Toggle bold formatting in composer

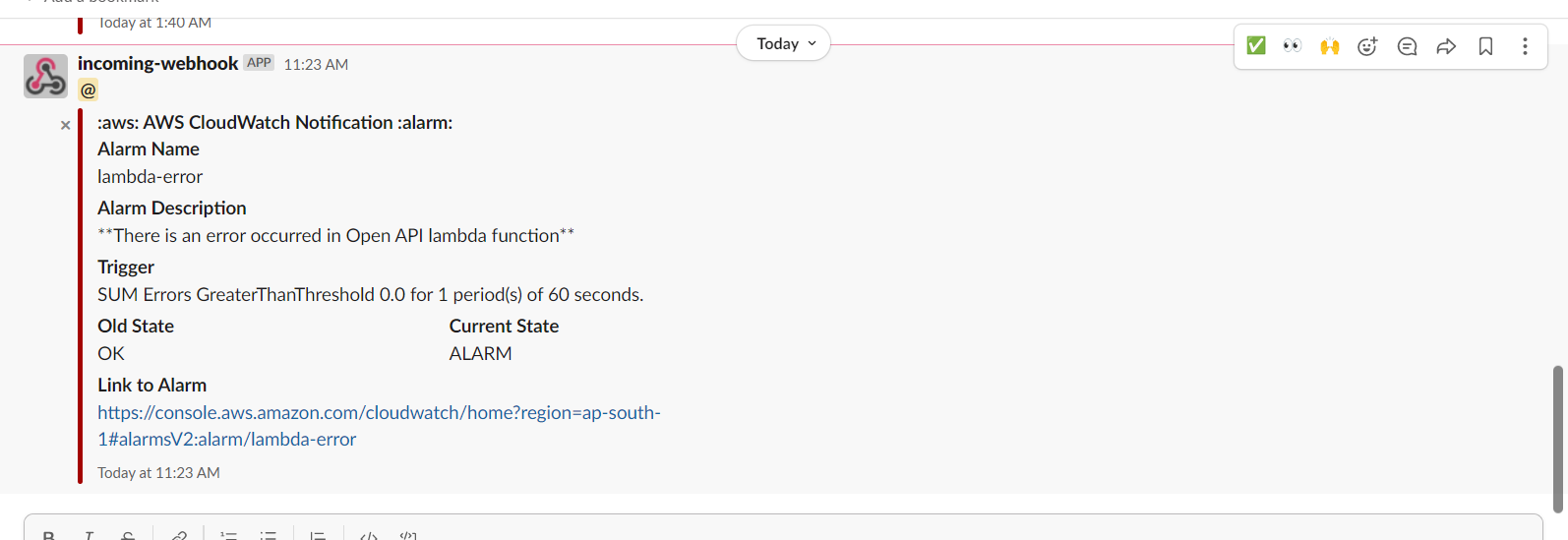pos(48,535)
